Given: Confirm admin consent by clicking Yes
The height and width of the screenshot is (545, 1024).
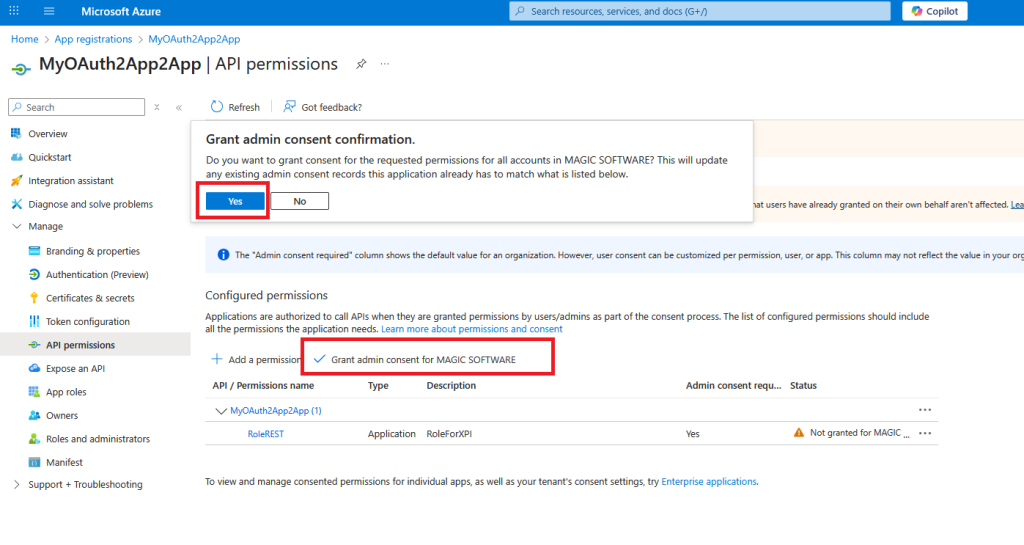Looking at the screenshot, I should tap(235, 201).
